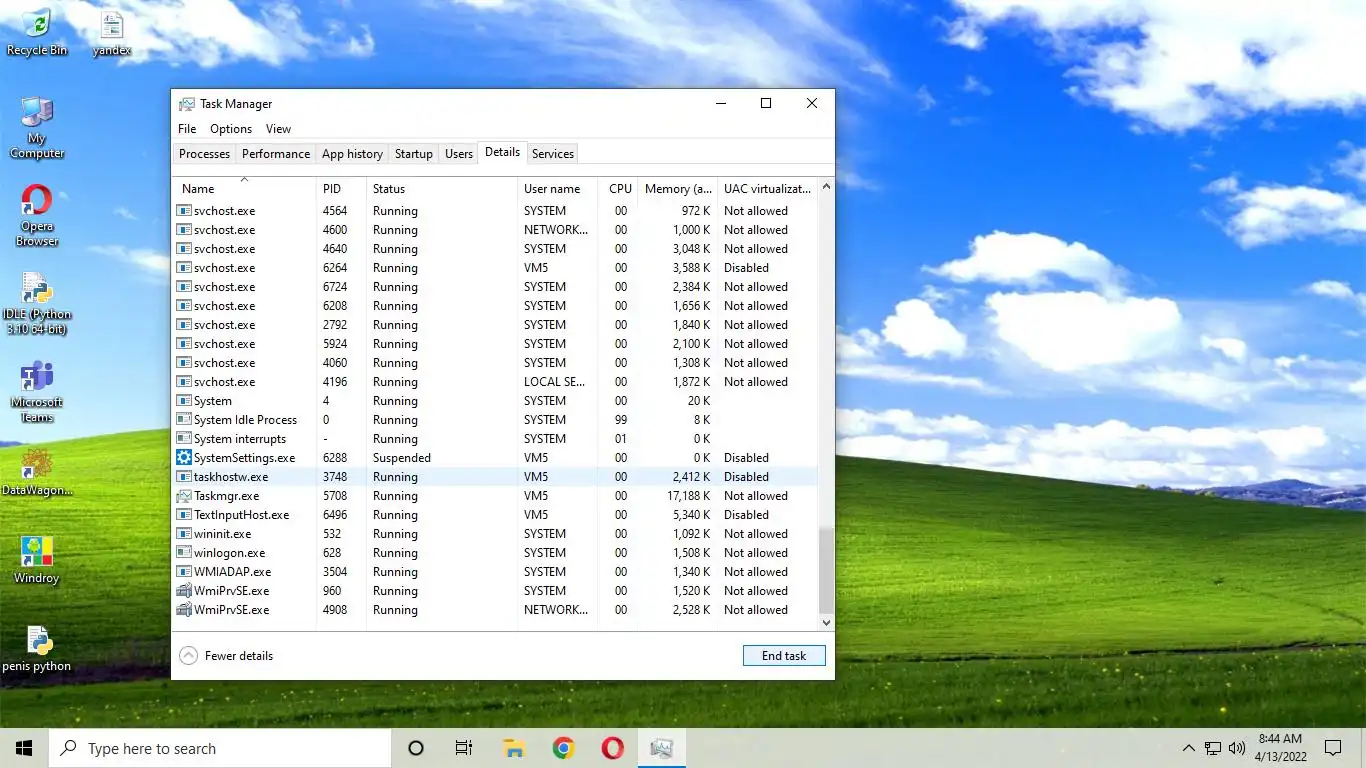This screenshot has height=768, width=1366.
Task: Sort by UAC virtualization column header
Action: pyautogui.click(x=767, y=188)
